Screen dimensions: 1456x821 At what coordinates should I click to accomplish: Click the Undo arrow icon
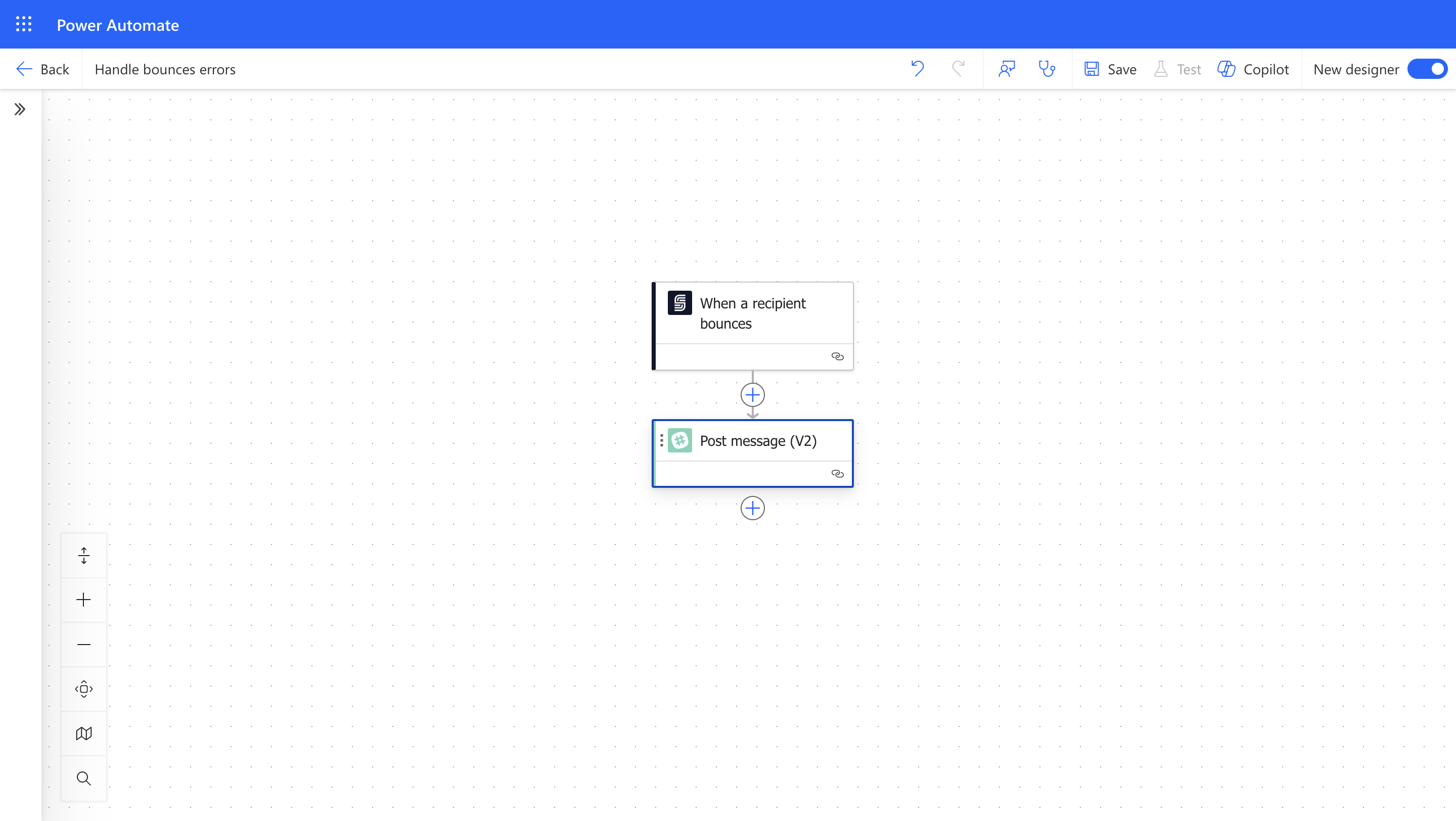[918, 69]
